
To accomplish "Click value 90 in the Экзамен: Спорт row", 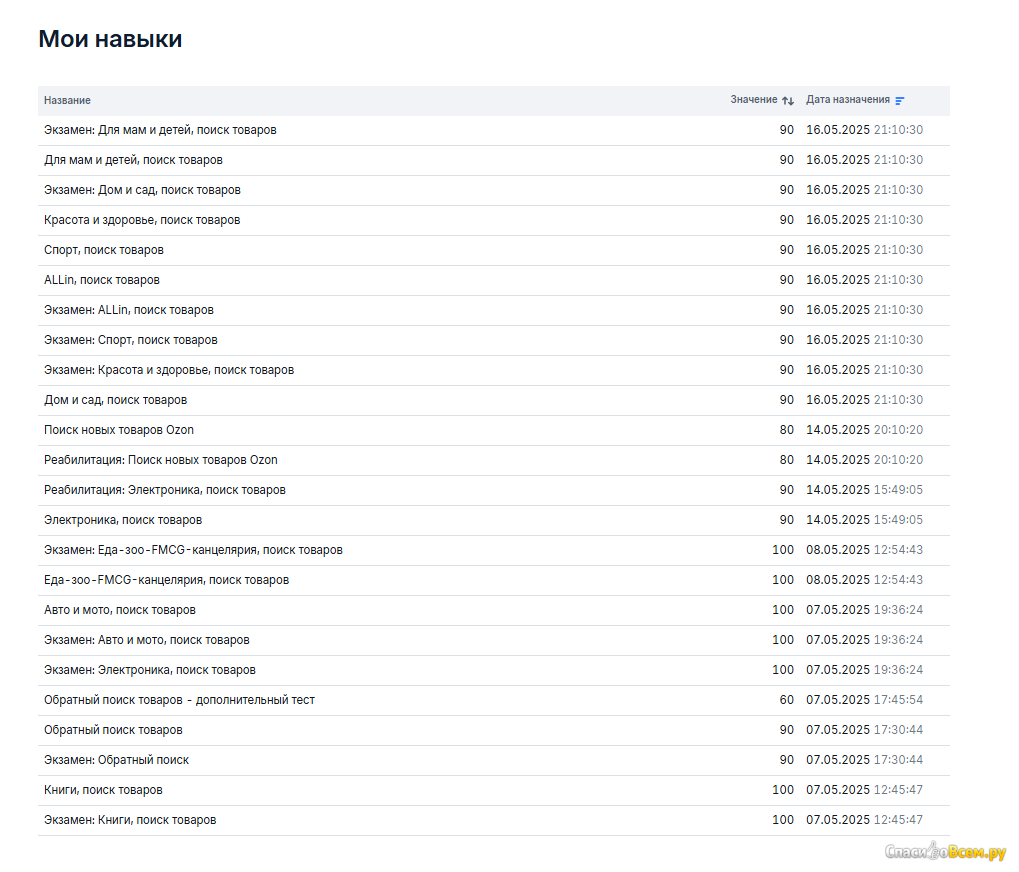I will [x=786, y=340].
